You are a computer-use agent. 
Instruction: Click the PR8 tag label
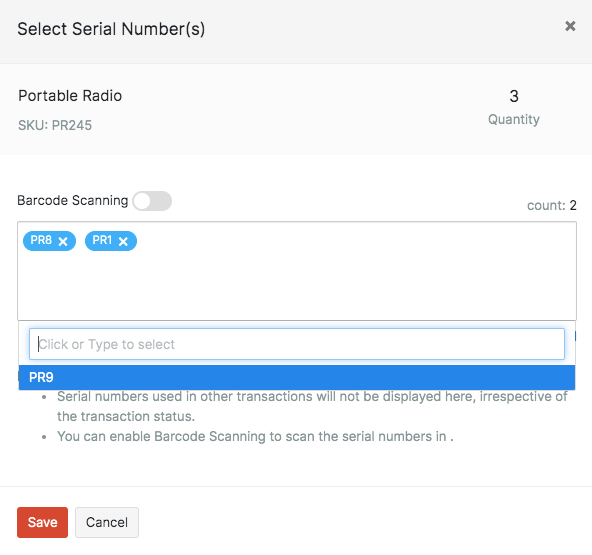point(41,240)
